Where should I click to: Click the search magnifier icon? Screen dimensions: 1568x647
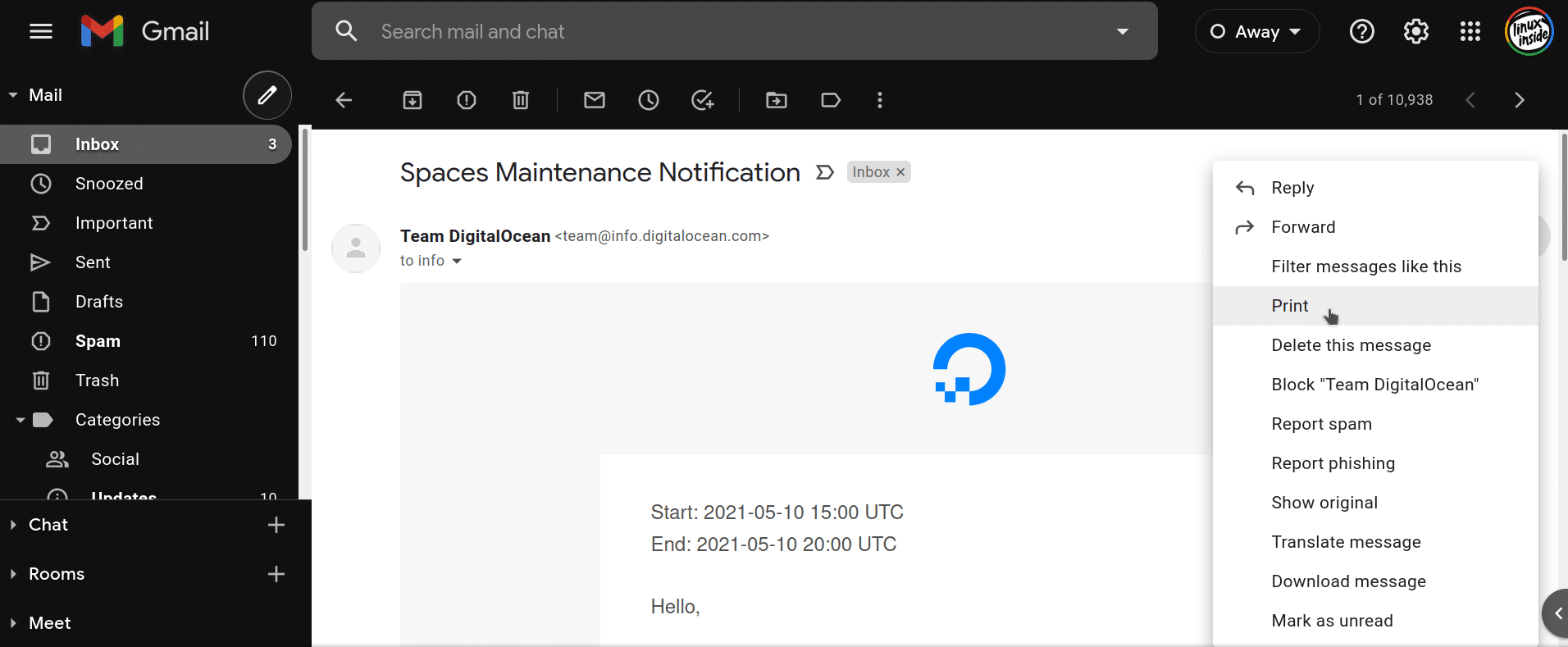347,31
